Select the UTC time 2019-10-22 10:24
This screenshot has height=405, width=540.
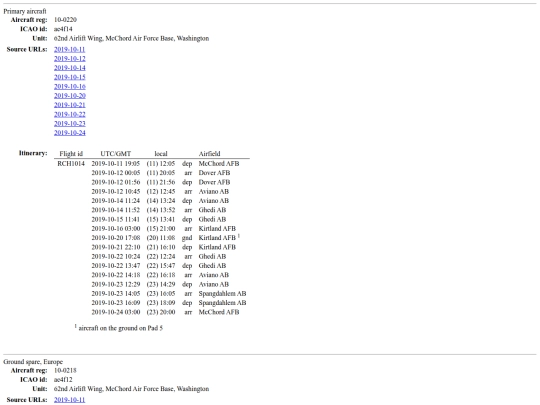click(x=116, y=257)
